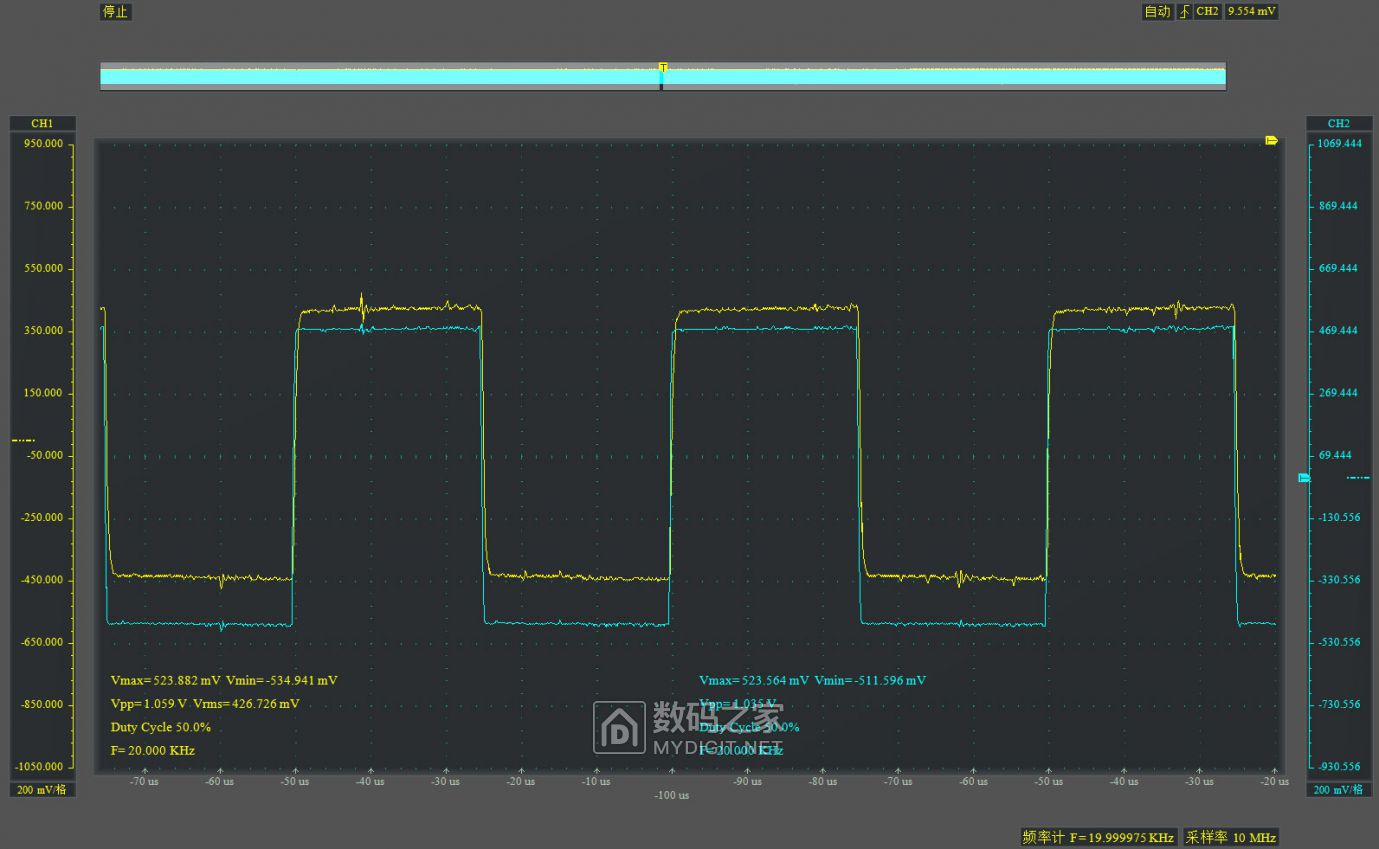Click the 469.444 CH2 scale value
Screen dimensions: 1379x849
tap(1340, 330)
